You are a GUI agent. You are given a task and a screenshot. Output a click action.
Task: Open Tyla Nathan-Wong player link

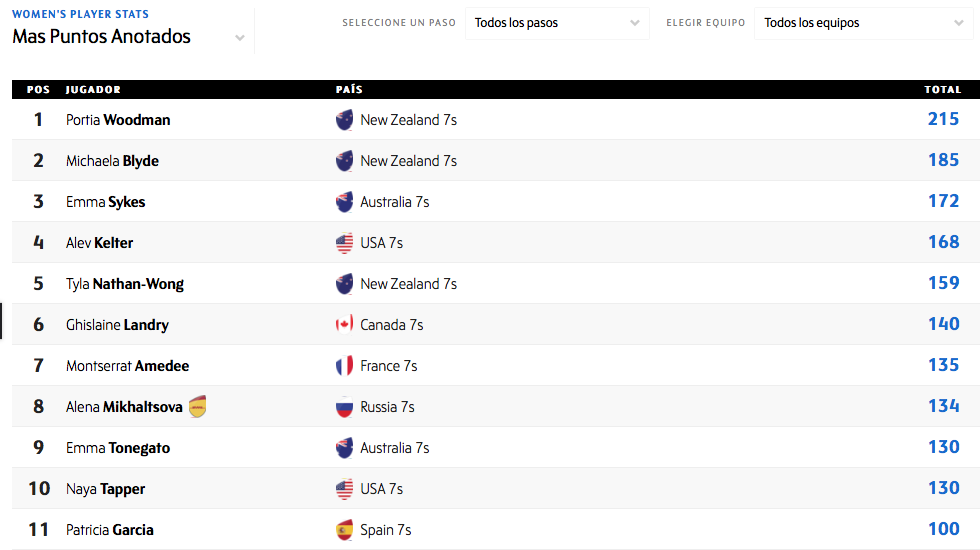(x=125, y=284)
